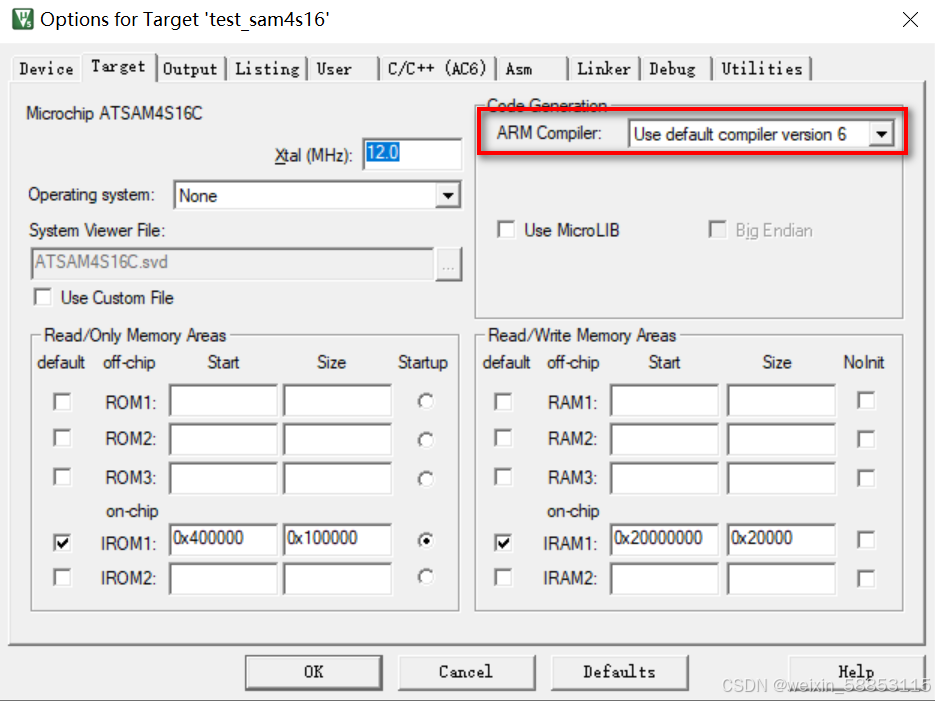Image resolution: width=935 pixels, height=701 pixels.
Task: Click the greyed ATSAM4S16C.svd file field
Action: [232, 263]
